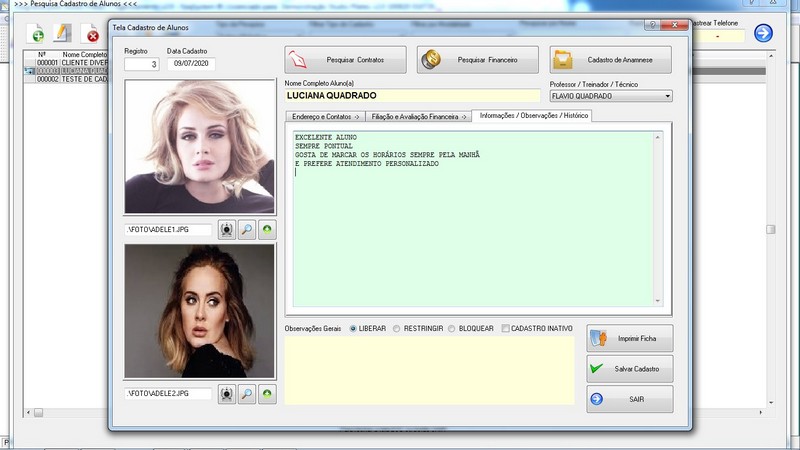This screenshot has width=800, height=450.
Task: Click webcam capture icon beside ADELE2.JPG
Action: point(227,394)
